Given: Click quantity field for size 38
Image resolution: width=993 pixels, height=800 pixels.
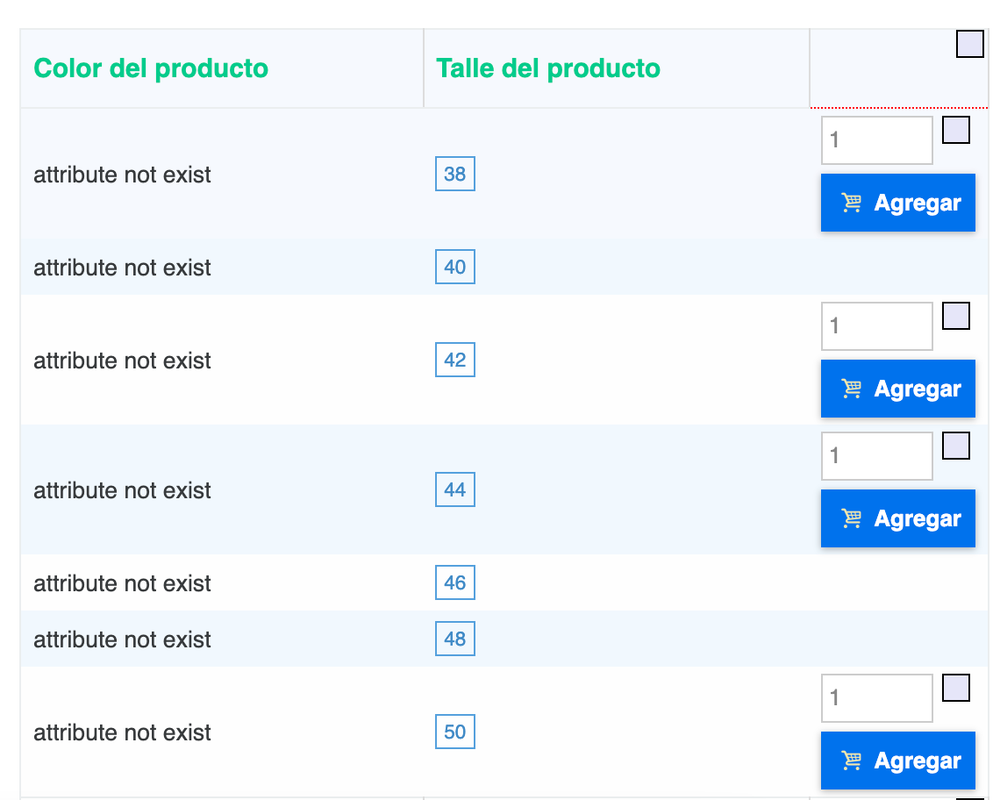Looking at the screenshot, I should [876, 141].
